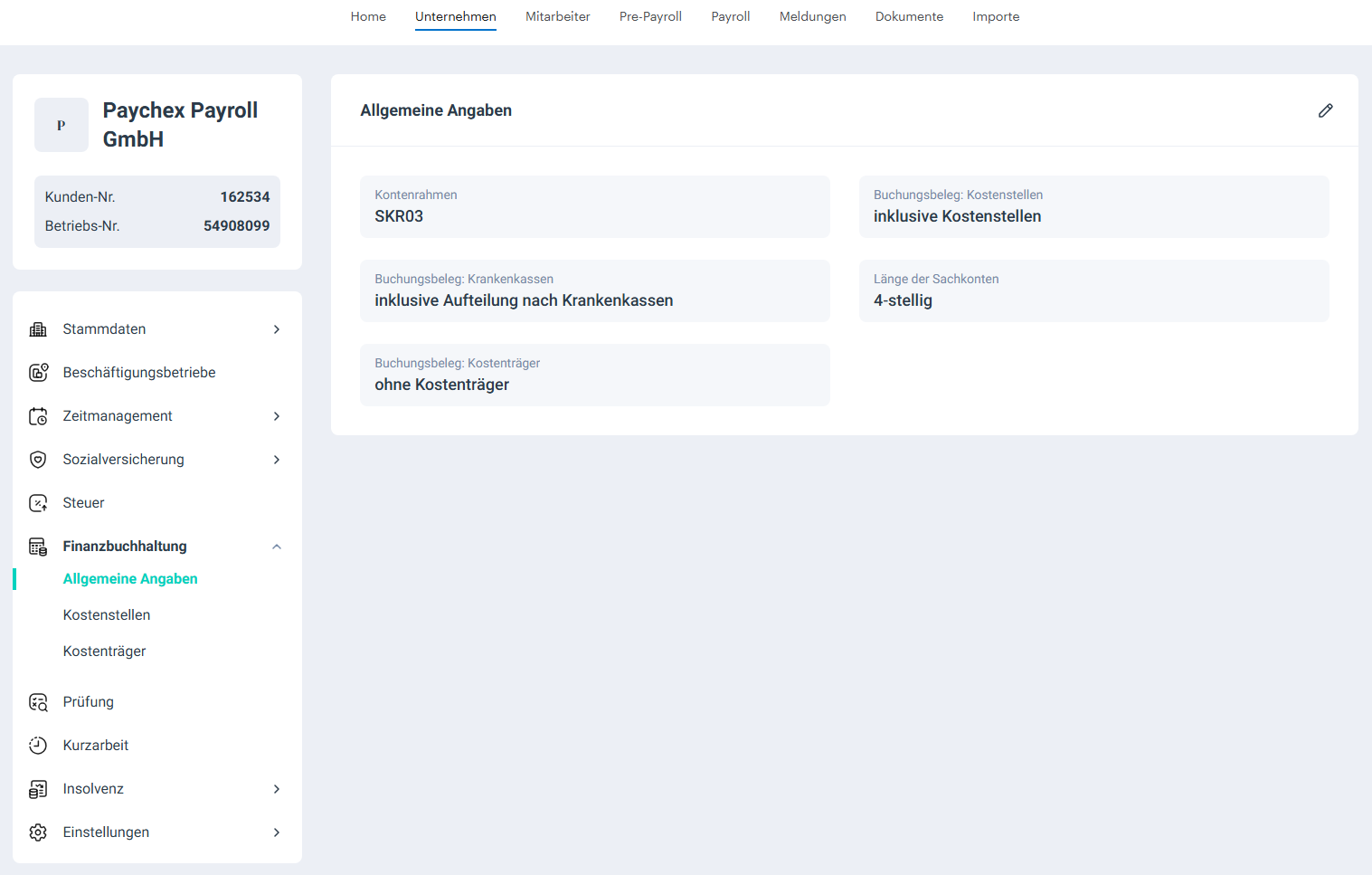The width and height of the screenshot is (1372, 875).
Task: Click the Stammdaten building icon
Action: pos(38,329)
